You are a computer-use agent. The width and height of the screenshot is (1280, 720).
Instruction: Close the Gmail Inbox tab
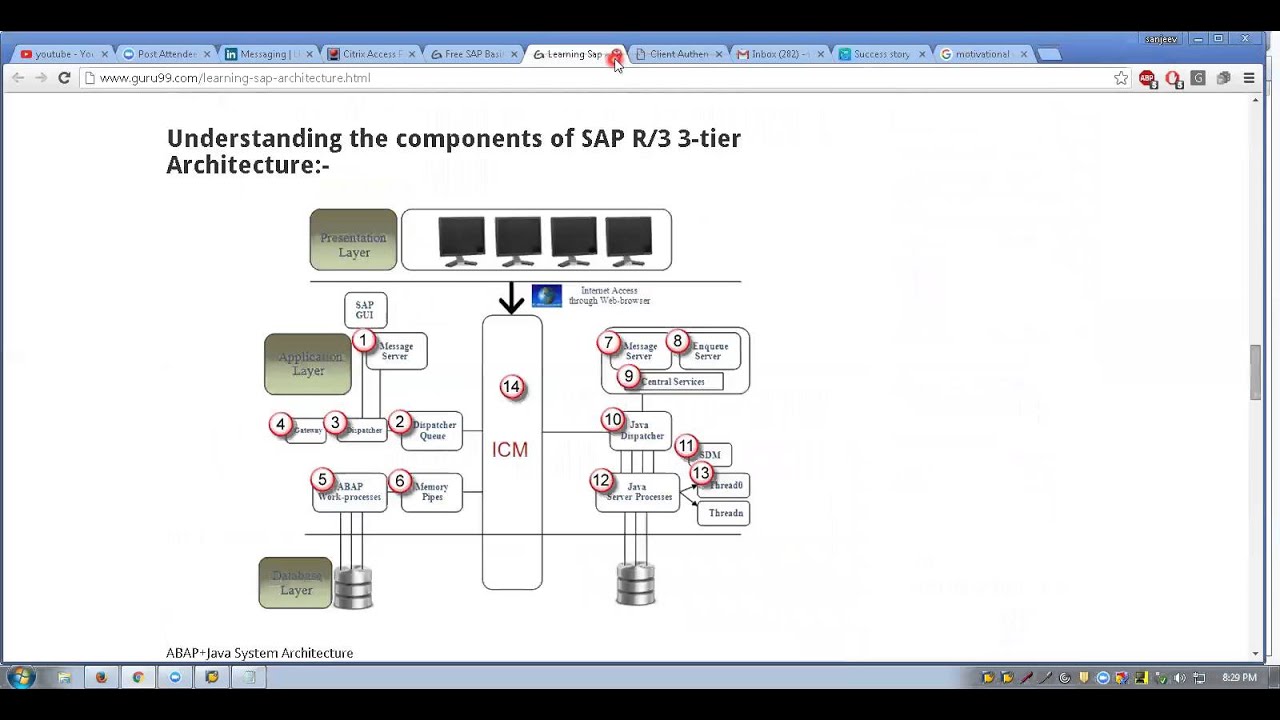[821, 54]
